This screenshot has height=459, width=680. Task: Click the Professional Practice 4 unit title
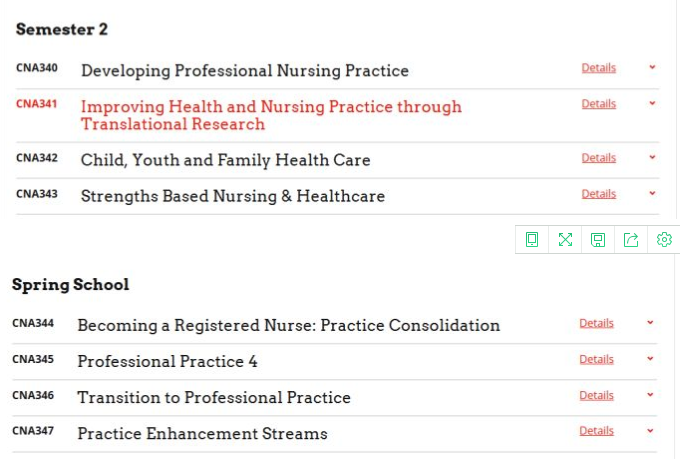pyautogui.click(x=167, y=361)
